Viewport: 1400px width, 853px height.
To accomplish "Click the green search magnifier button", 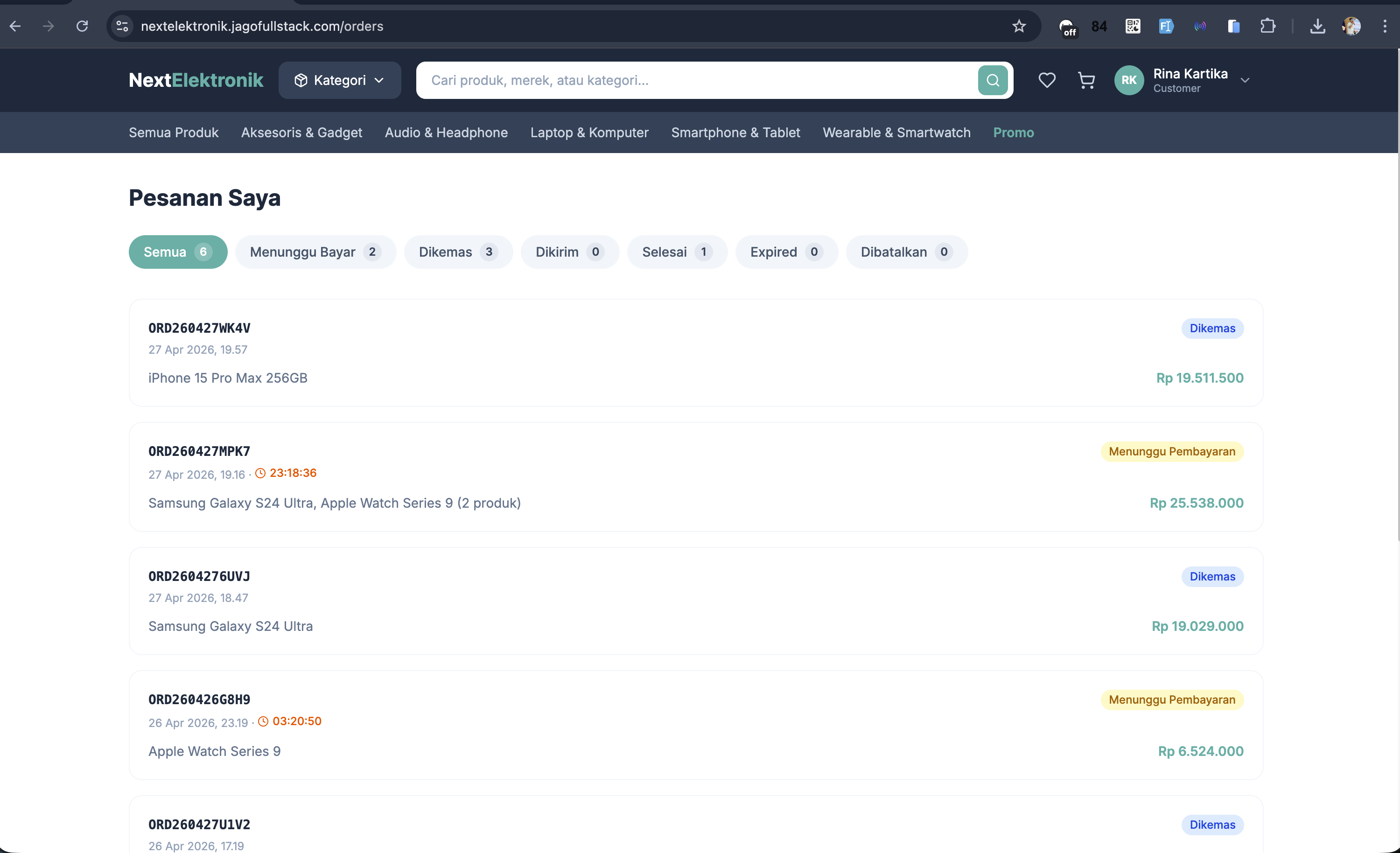I will point(993,80).
